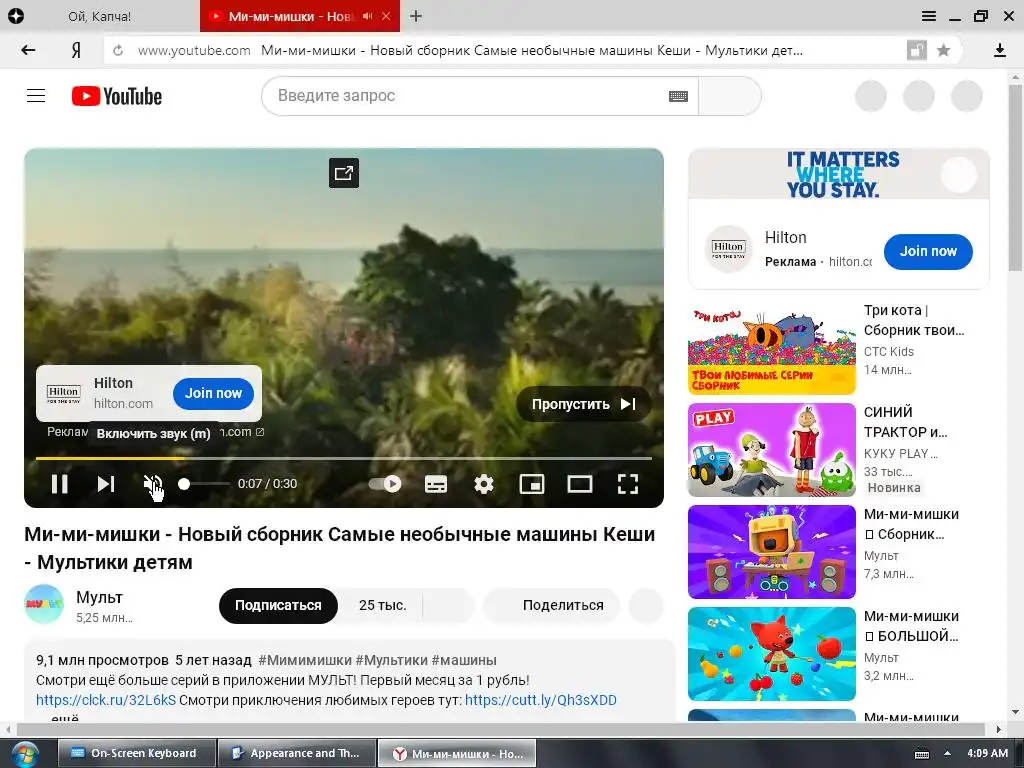
Task: Open video in separate window icon
Action: [344, 173]
